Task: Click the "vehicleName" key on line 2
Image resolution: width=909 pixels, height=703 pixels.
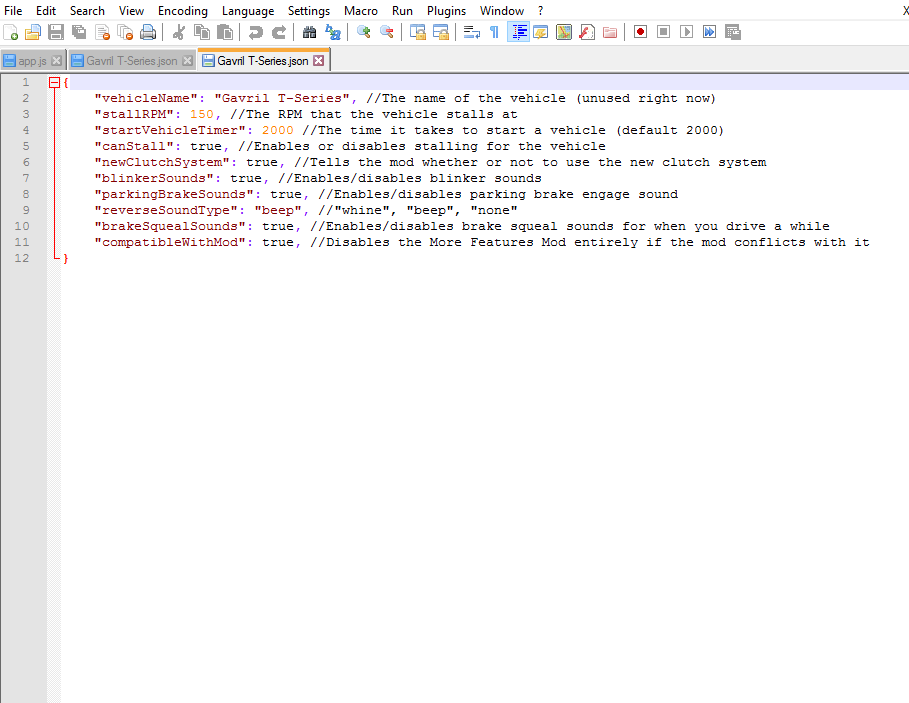Action: point(146,98)
